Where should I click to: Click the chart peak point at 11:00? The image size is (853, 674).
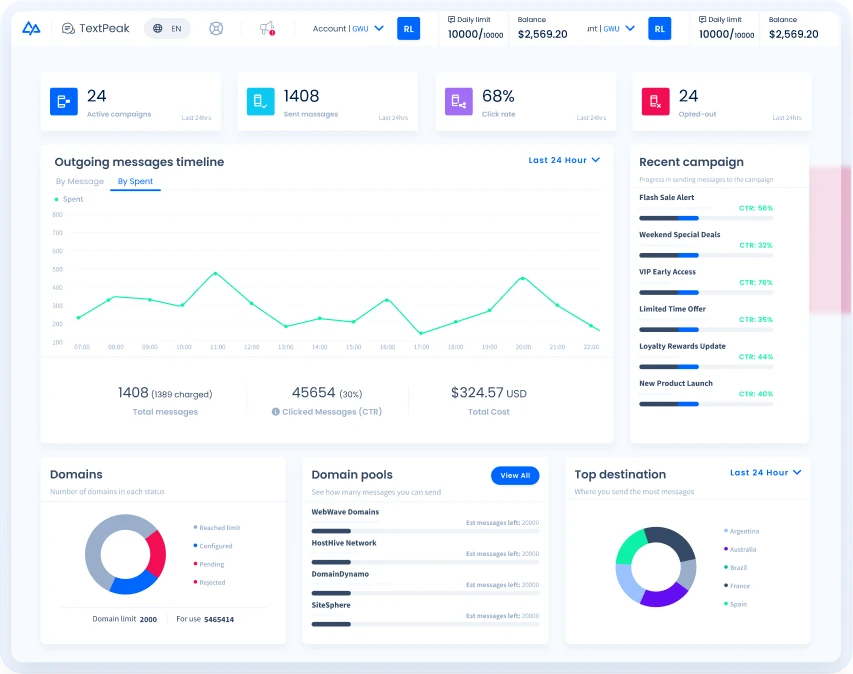tap(215, 273)
